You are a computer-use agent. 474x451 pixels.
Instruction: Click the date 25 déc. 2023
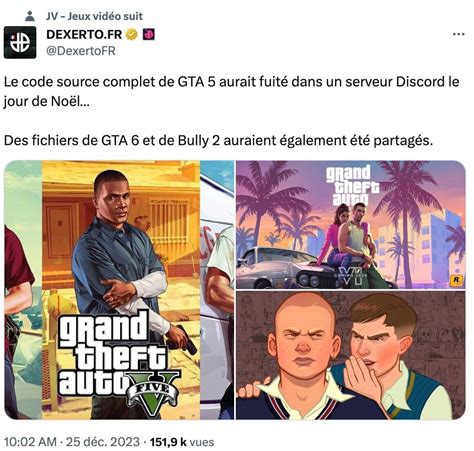(x=103, y=442)
